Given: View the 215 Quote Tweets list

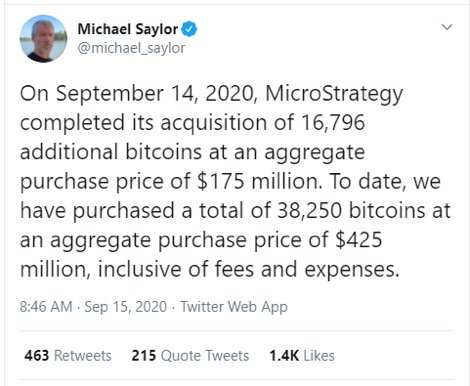Looking at the screenshot, I should click(190, 356).
